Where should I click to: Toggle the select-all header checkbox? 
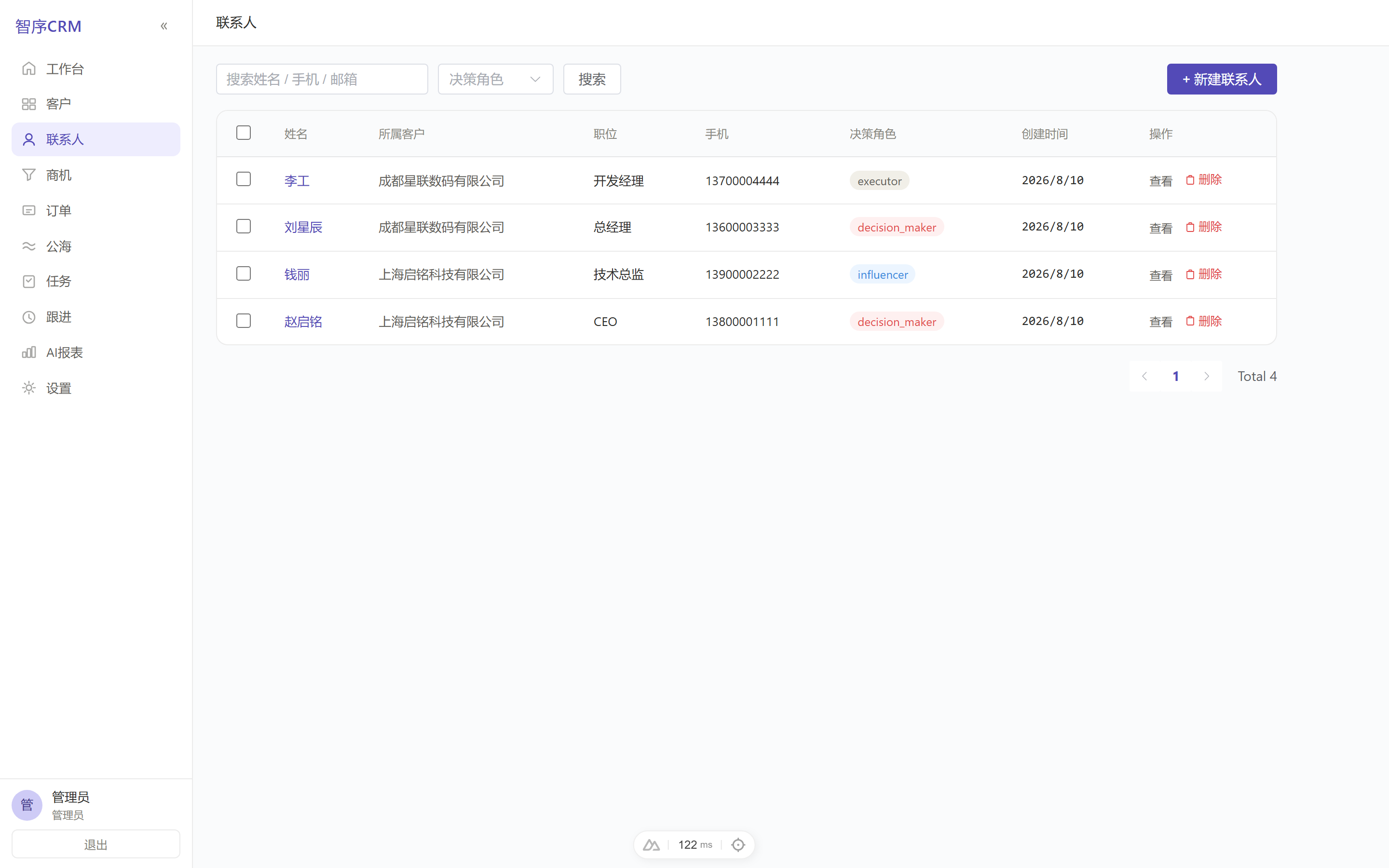244,133
